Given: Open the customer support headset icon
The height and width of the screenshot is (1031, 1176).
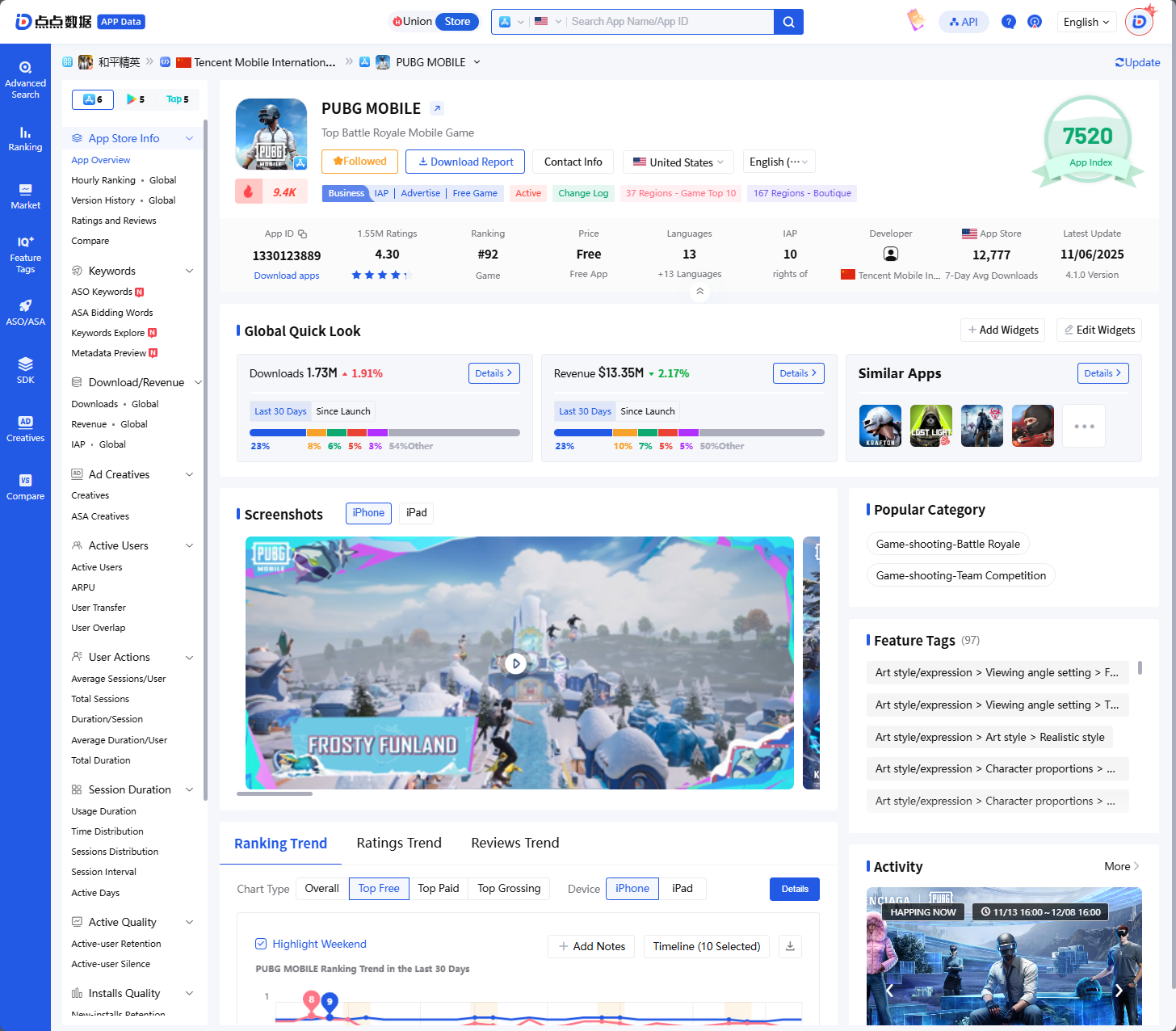Looking at the screenshot, I should coord(1035,22).
